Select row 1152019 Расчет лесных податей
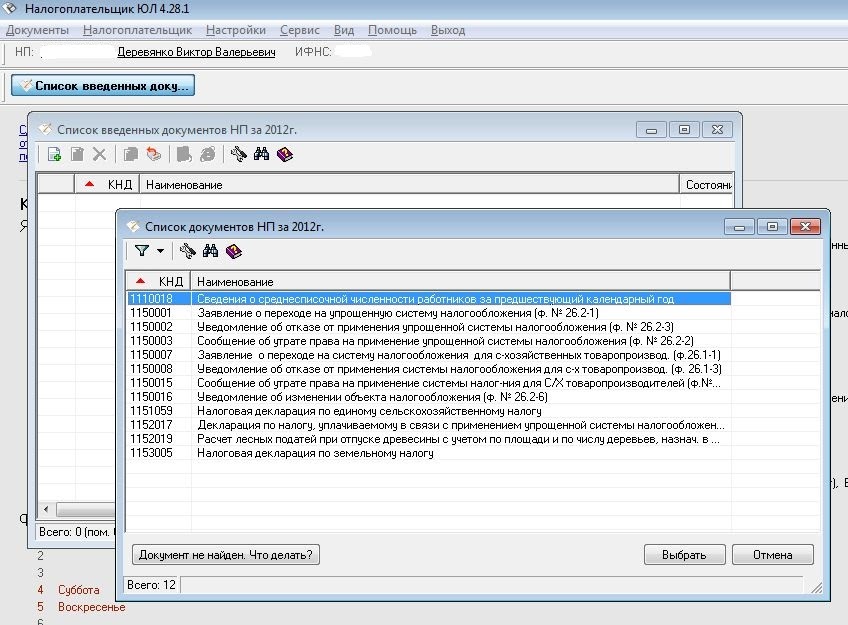848x625 pixels. [429, 439]
